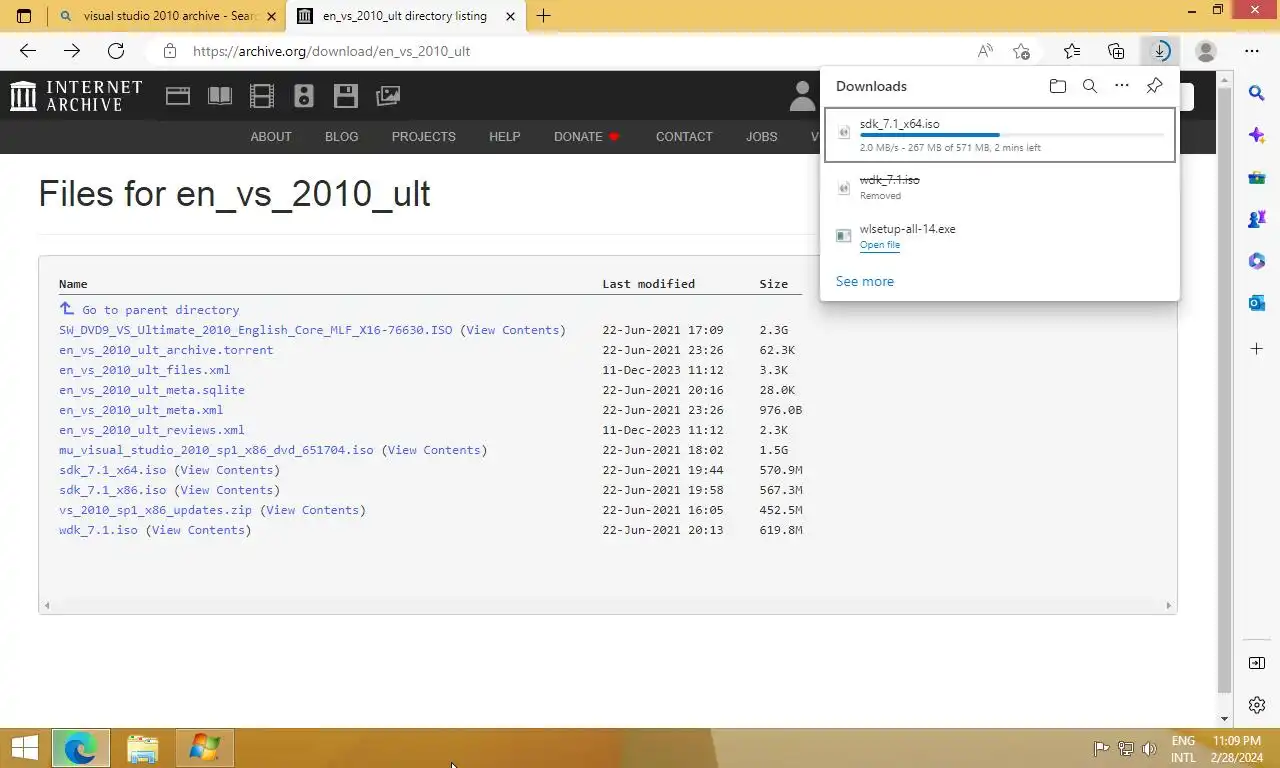Toggle the Downloads toolbar button

tap(1160, 51)
